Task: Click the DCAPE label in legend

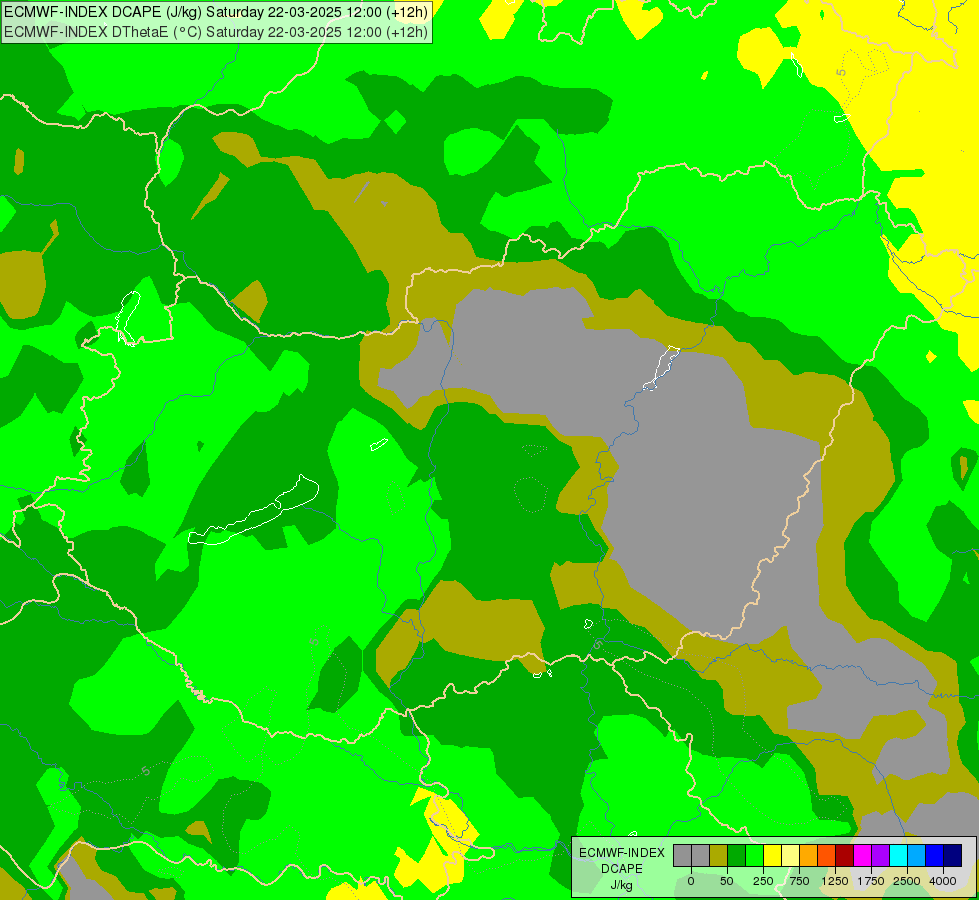Action: coord(622,869)
